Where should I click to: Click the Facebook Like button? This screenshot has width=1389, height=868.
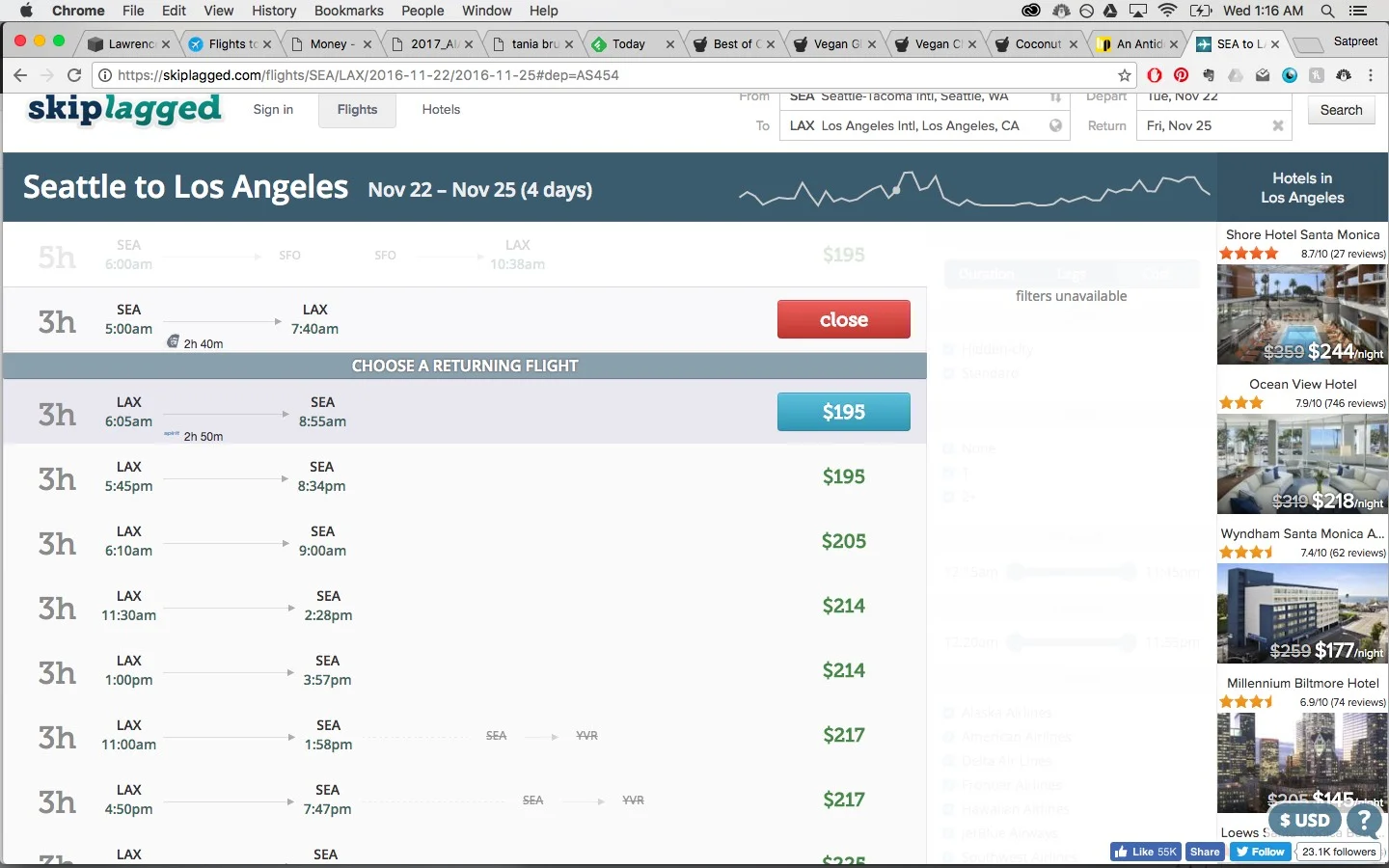[1146, 852]
